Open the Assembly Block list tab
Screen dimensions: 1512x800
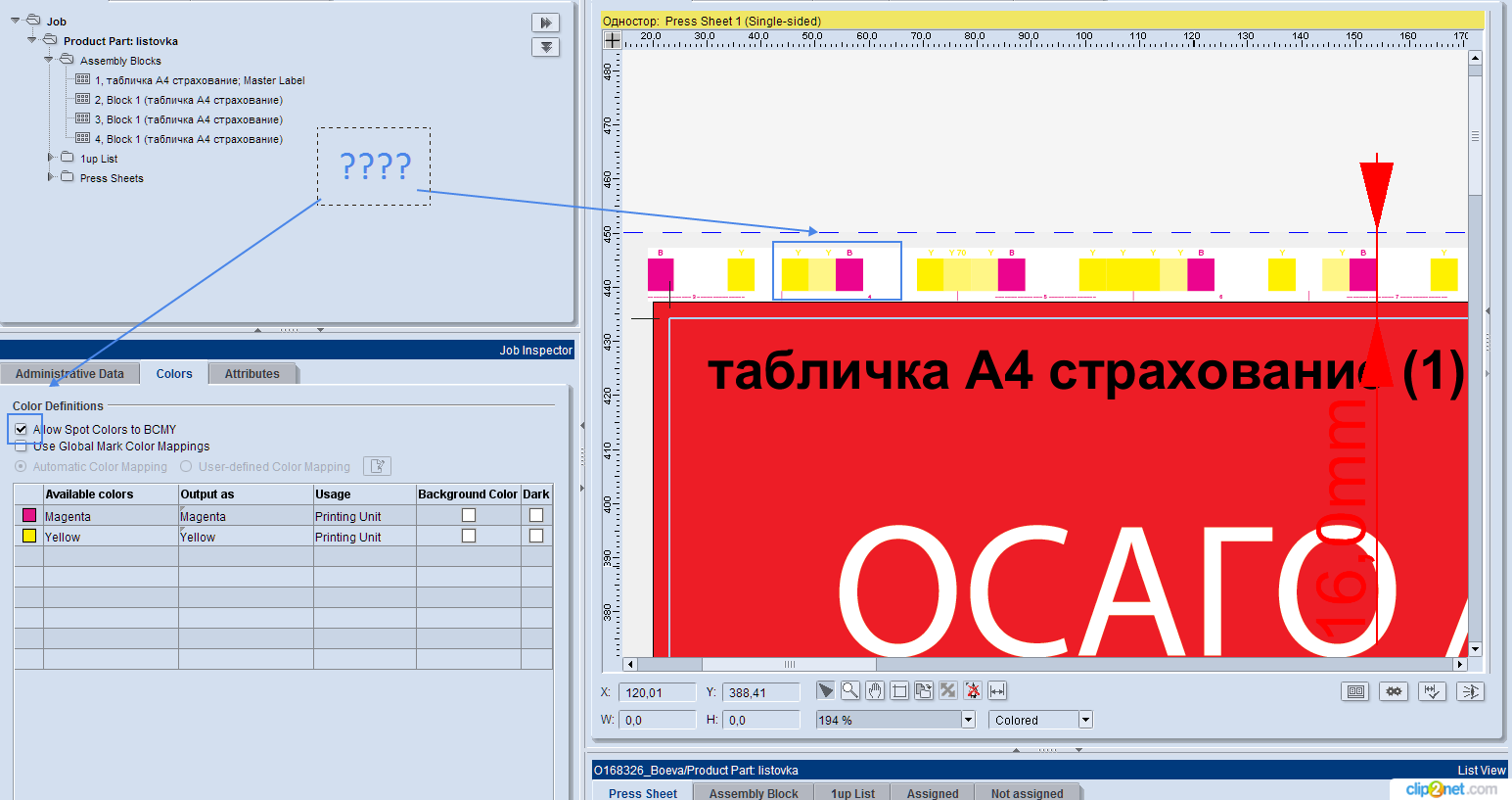point(754,793)
